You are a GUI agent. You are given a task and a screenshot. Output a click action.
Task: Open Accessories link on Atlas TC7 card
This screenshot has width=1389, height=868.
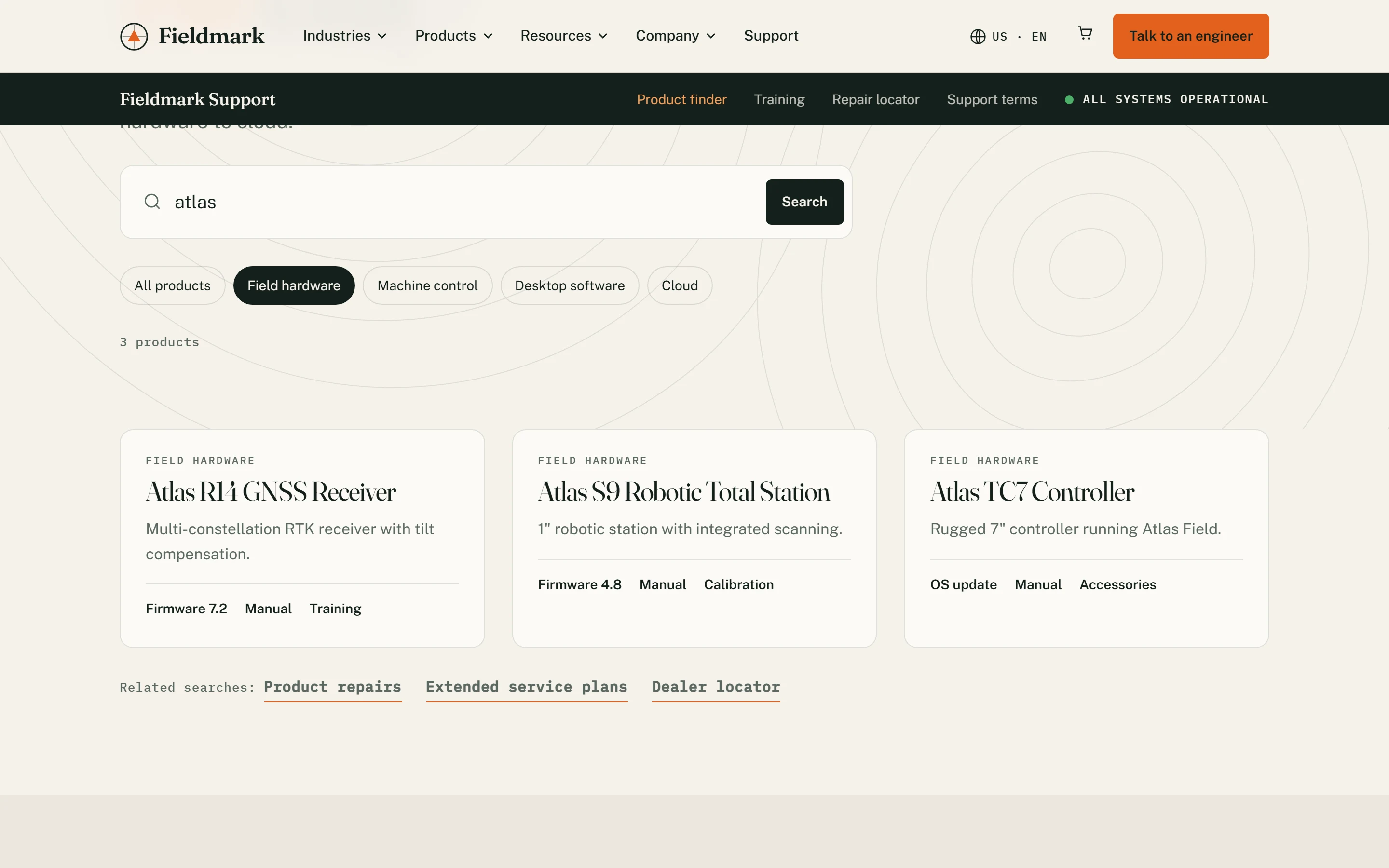point(1117,584)
